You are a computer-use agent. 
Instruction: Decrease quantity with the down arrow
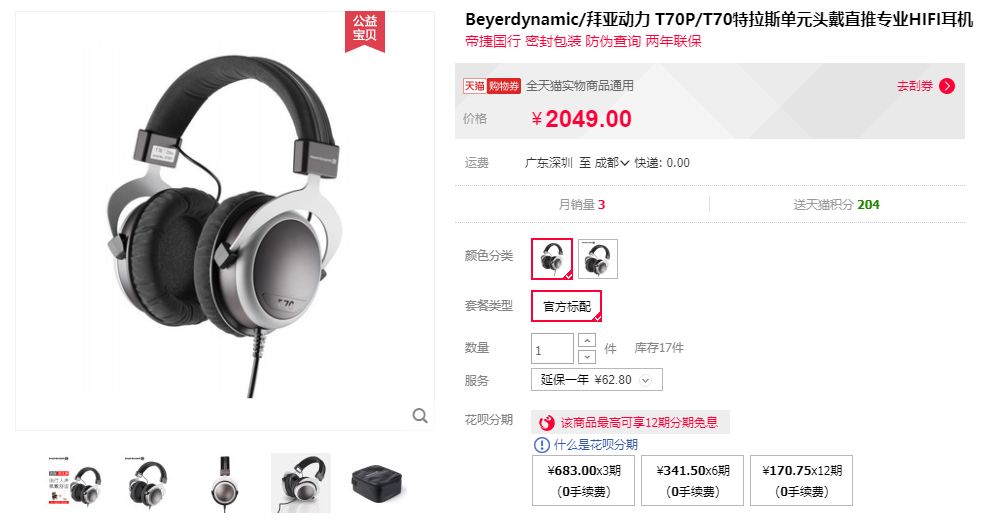pos(587,356)
